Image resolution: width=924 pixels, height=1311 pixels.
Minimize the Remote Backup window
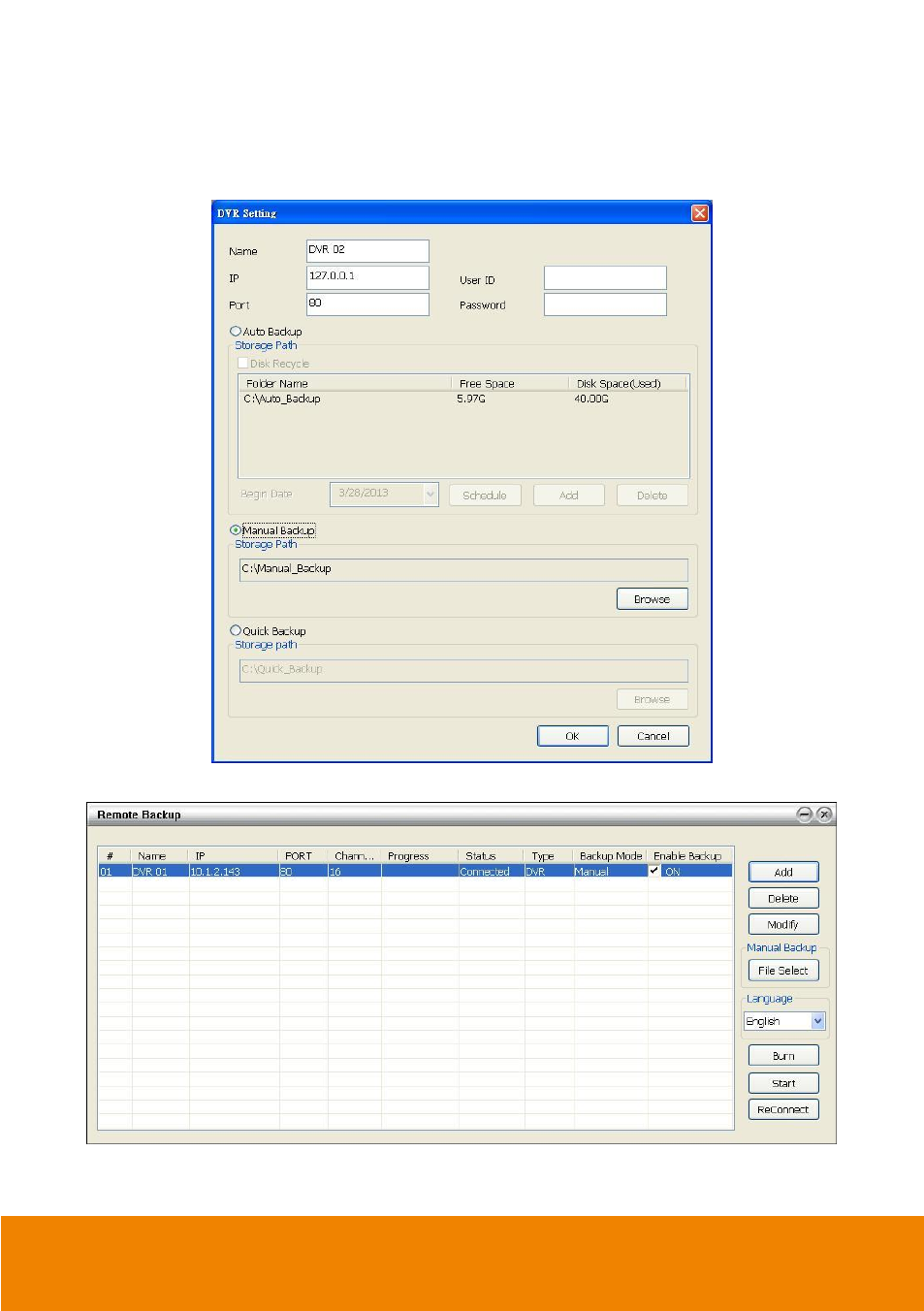pyautogui.click(x=805, y=815)
